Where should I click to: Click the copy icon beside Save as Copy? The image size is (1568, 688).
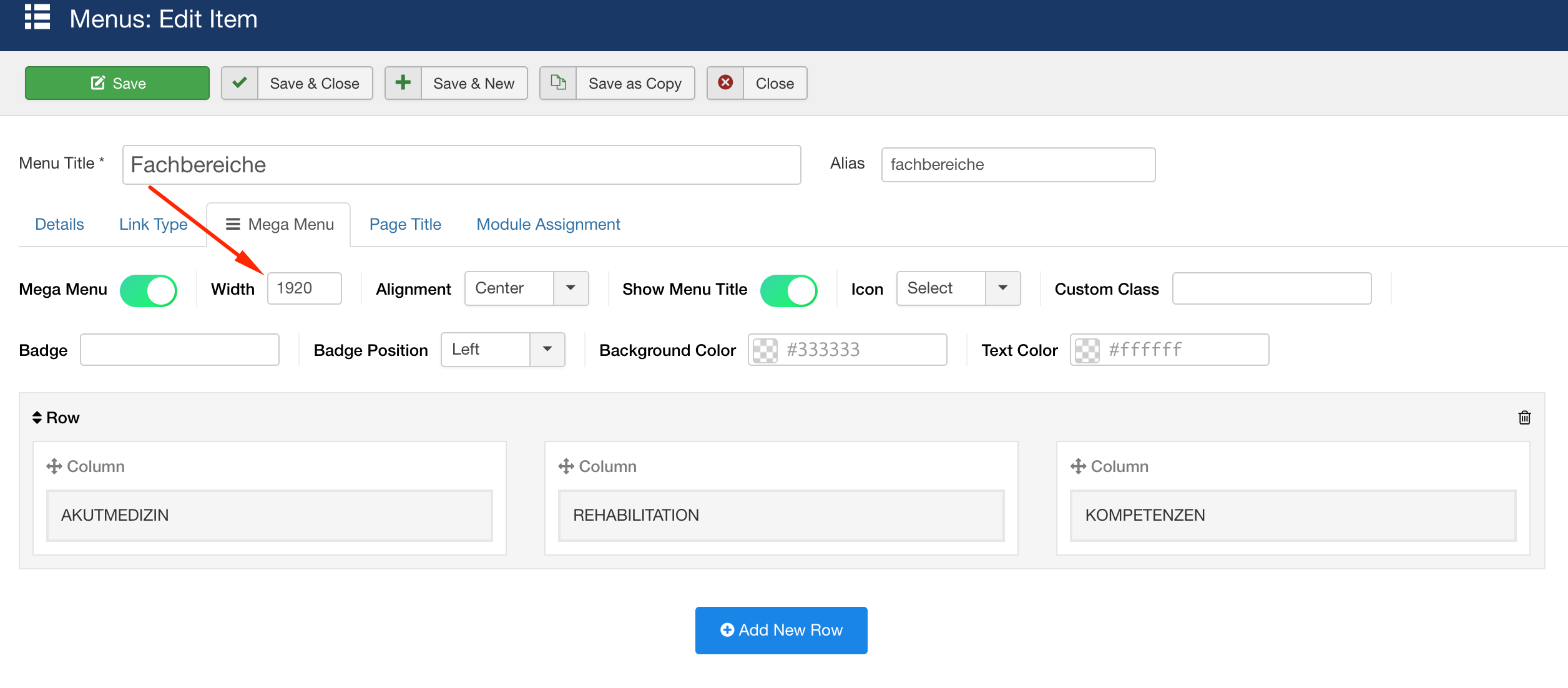(558, 83)
